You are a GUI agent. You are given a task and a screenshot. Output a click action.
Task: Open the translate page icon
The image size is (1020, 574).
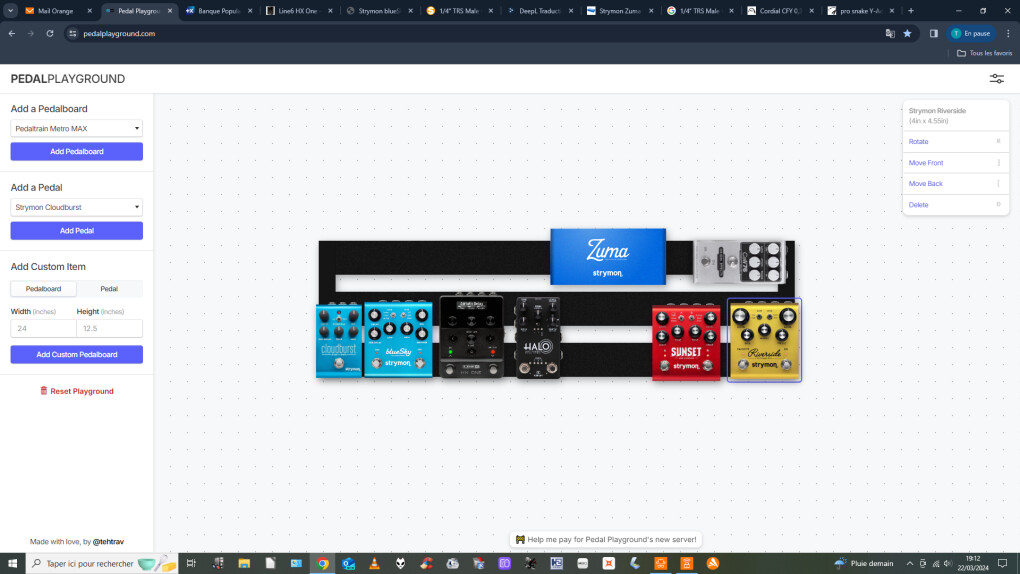tap(890, 33)
